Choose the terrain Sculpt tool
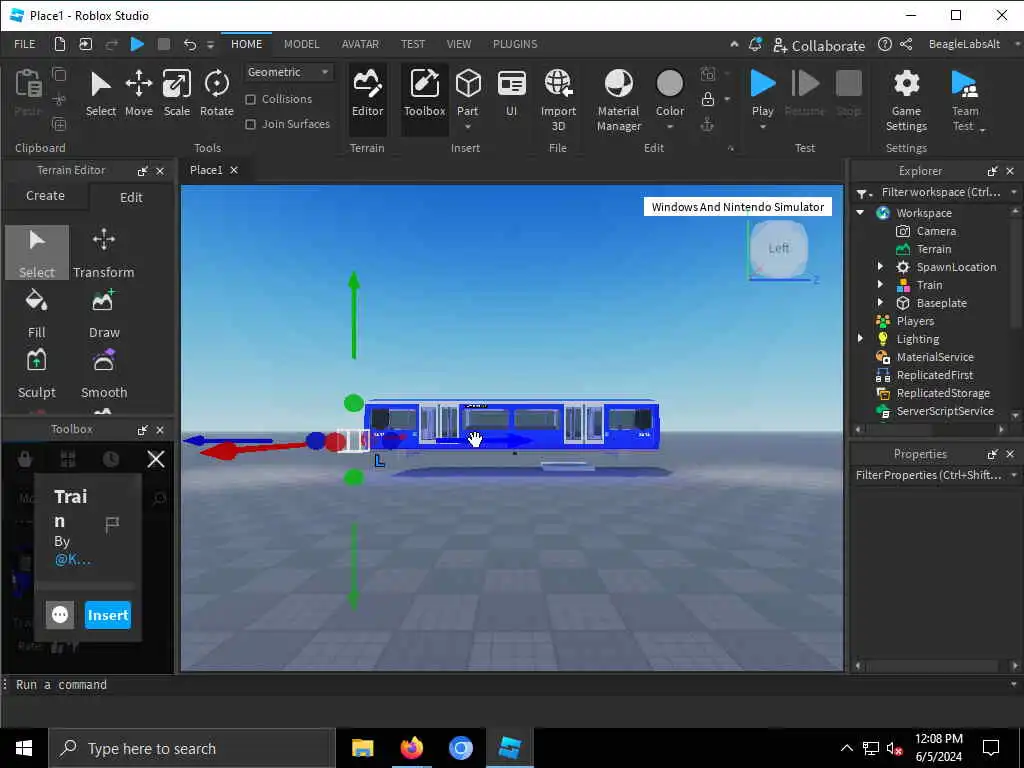The width and height of the screenshot is (1024, 768). point(37,374)
